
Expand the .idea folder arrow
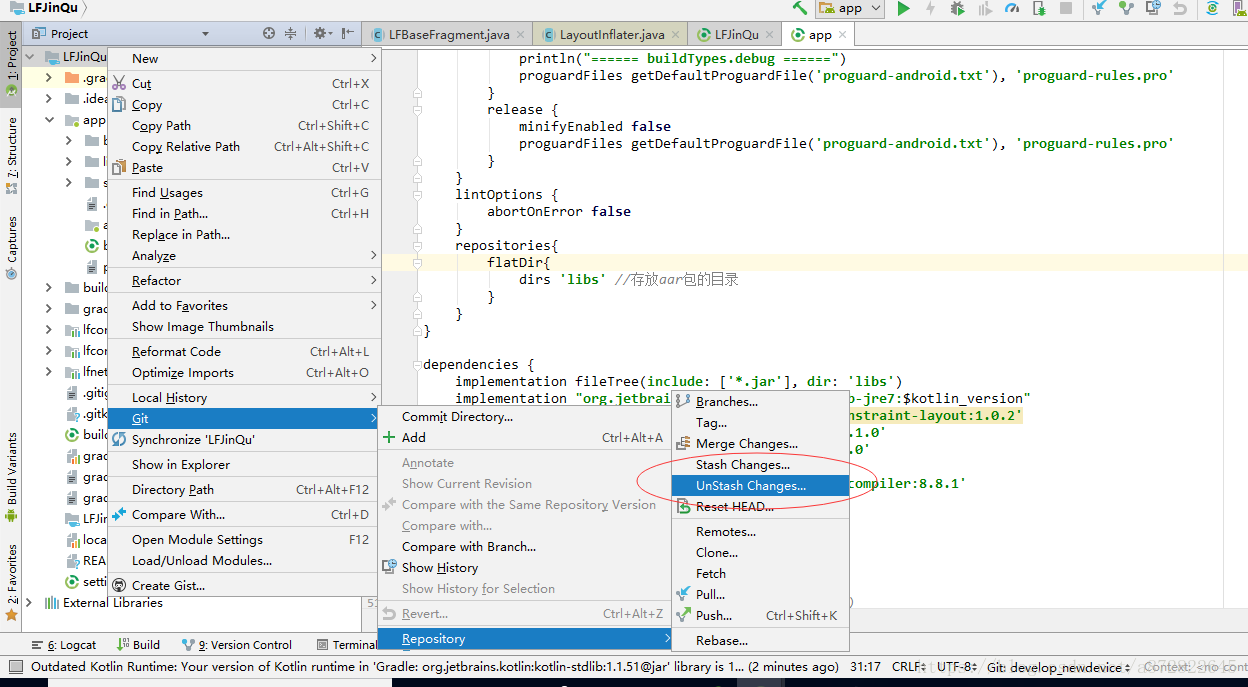48,98
